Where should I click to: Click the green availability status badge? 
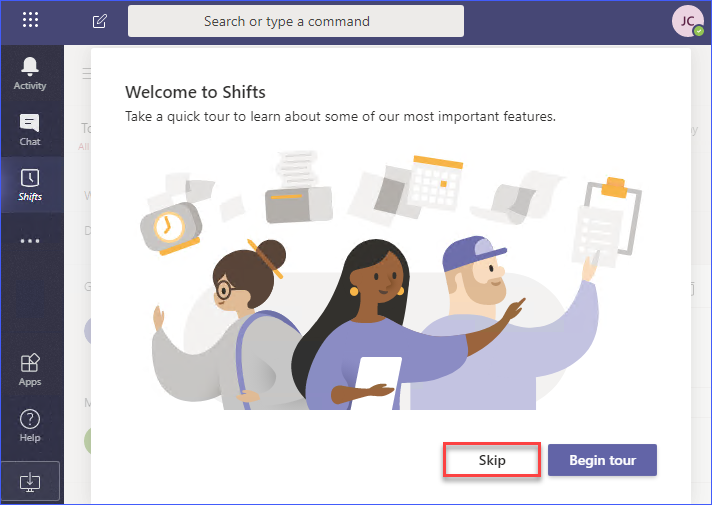coord(699,31)
